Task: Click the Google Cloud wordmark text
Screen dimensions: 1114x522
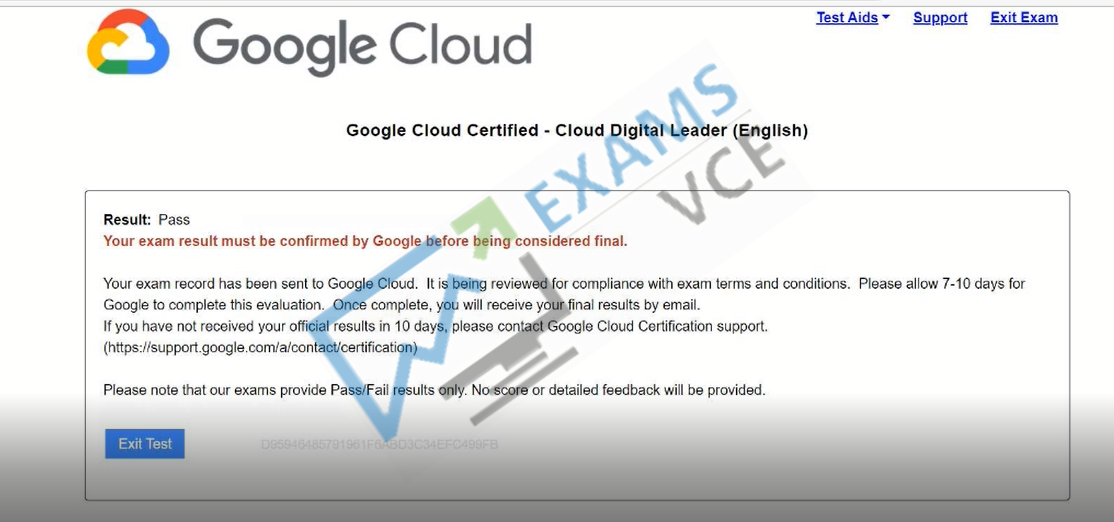Action: coord(362,44)
